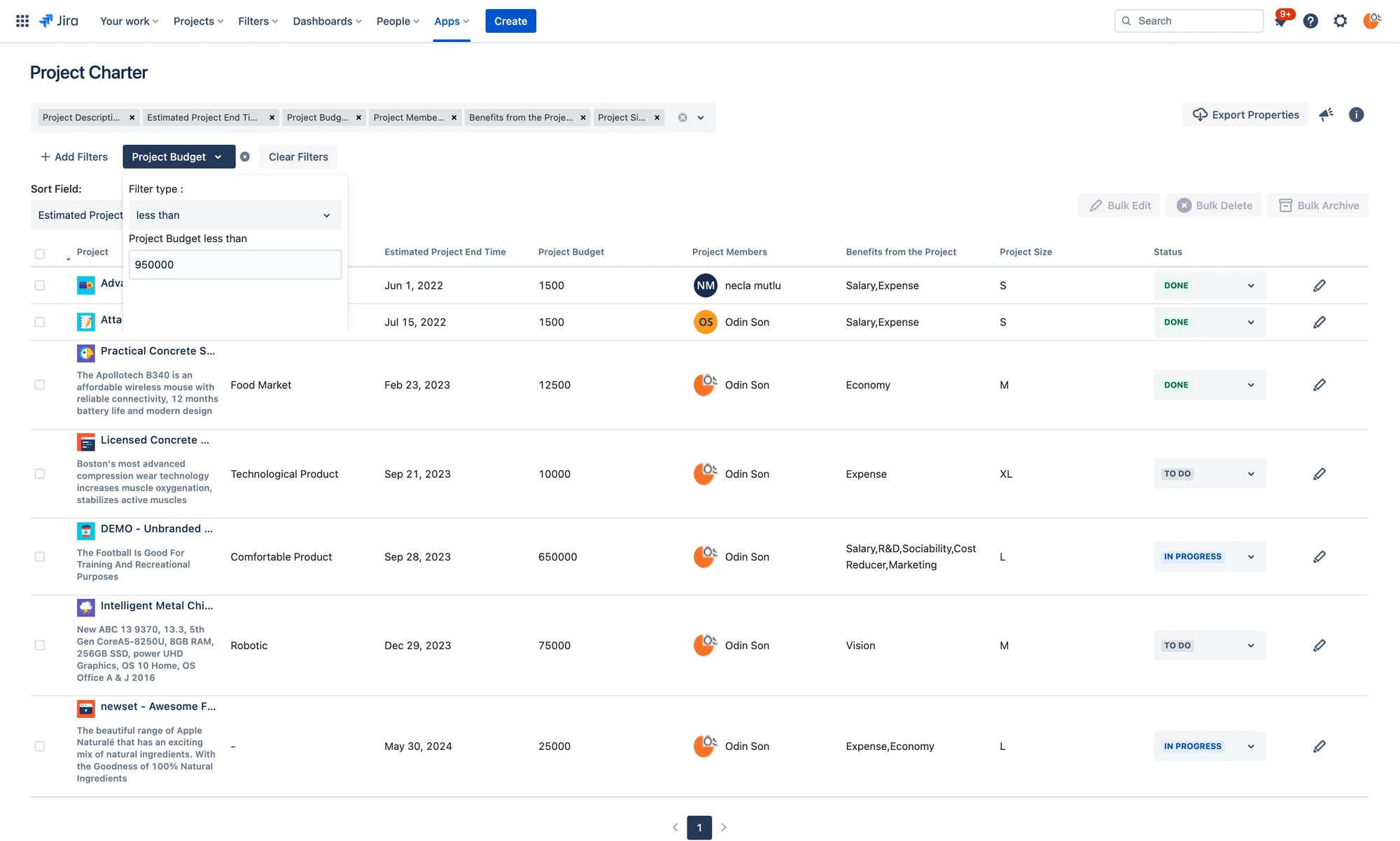The width and height of the screenshot is (1400, 841).
Task: Click the megaphone feedback icon
Action: click(x=1326, y=115)
